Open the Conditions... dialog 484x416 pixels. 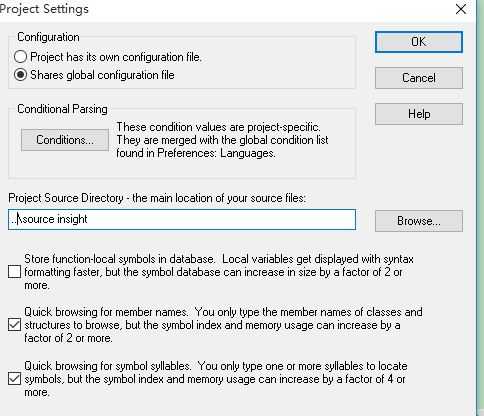point(65,140)
